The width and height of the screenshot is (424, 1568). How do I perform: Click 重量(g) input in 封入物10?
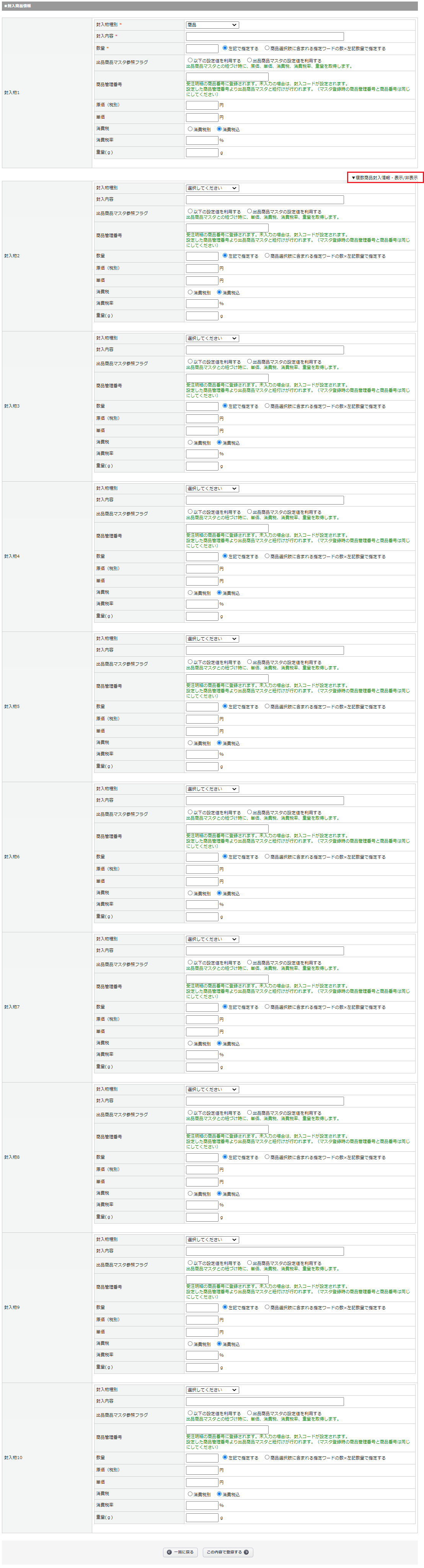point(202,1518)
